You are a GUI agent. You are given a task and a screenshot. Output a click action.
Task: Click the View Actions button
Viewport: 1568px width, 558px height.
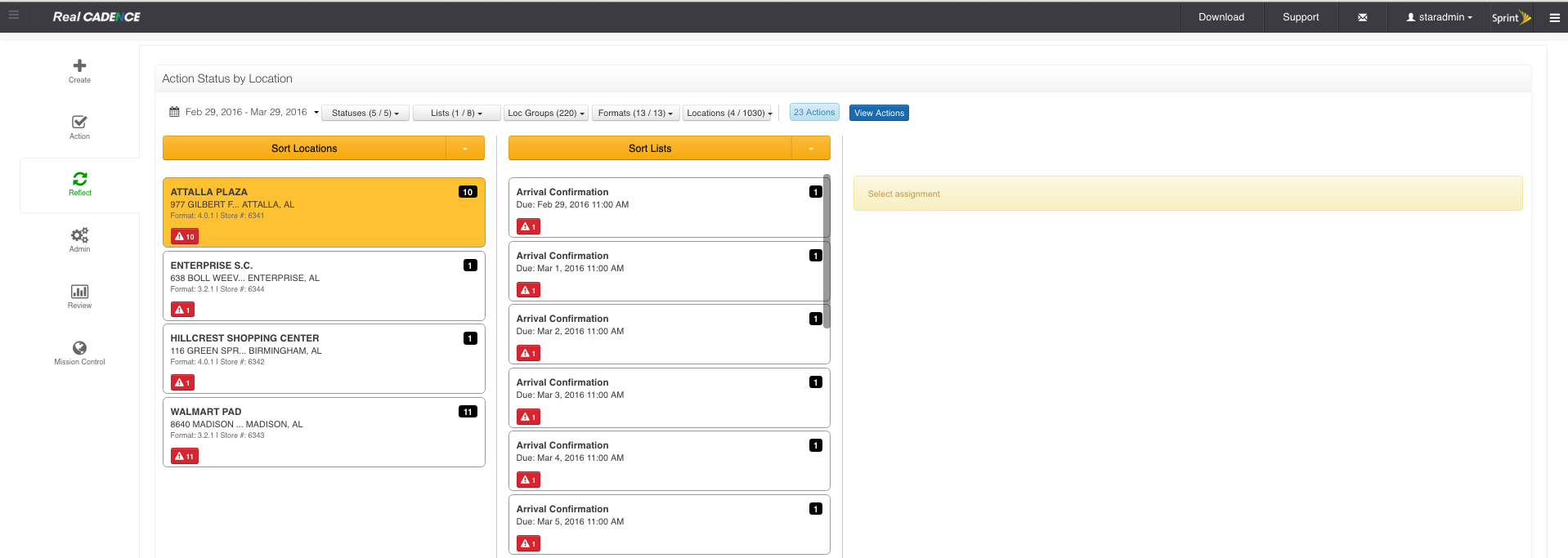[879, 114]
